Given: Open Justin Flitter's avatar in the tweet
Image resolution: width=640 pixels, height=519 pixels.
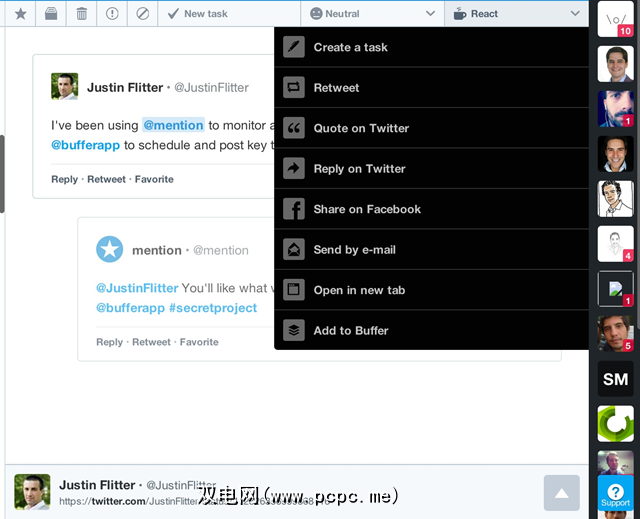Looking at the screenshot, I should pyautogui.click(x=64, y=86).
